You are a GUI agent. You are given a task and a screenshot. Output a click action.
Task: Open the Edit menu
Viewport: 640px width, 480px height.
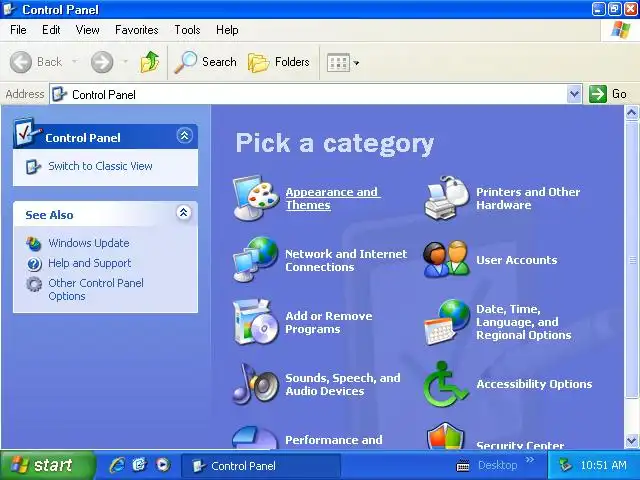(51, 30)
